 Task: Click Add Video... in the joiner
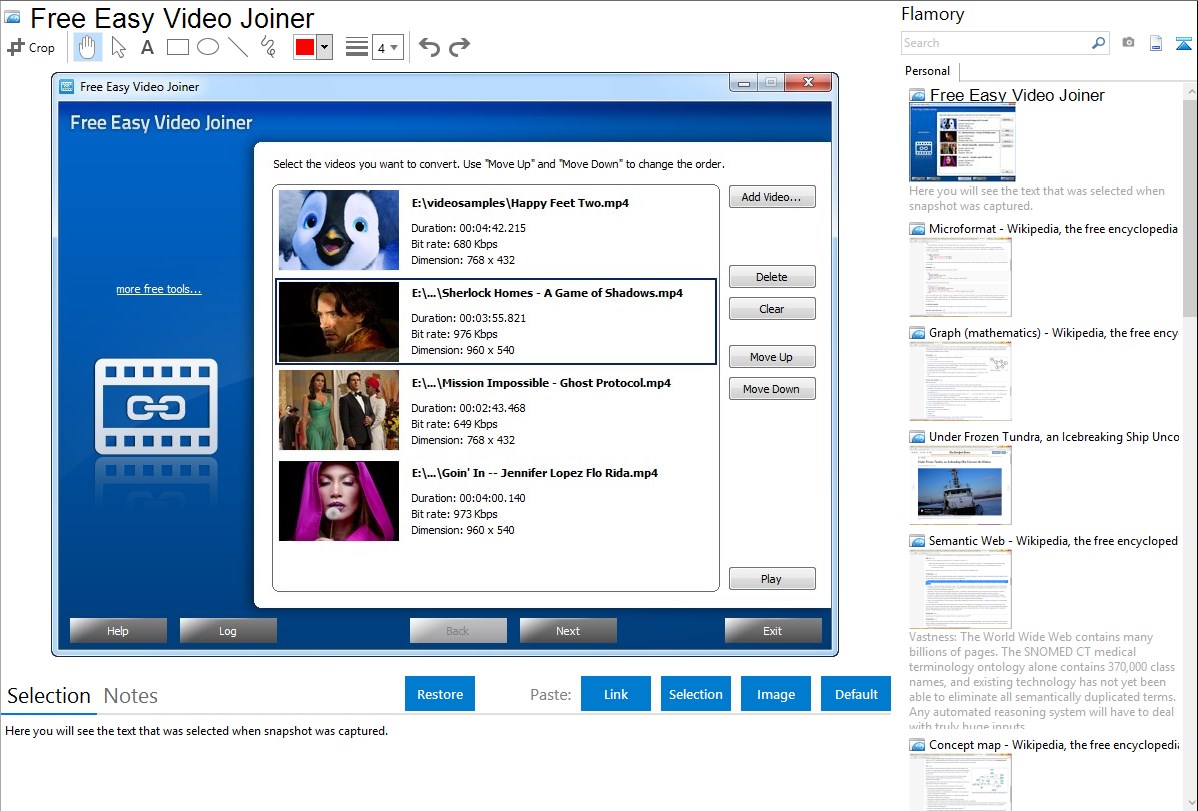click(772, 197)
